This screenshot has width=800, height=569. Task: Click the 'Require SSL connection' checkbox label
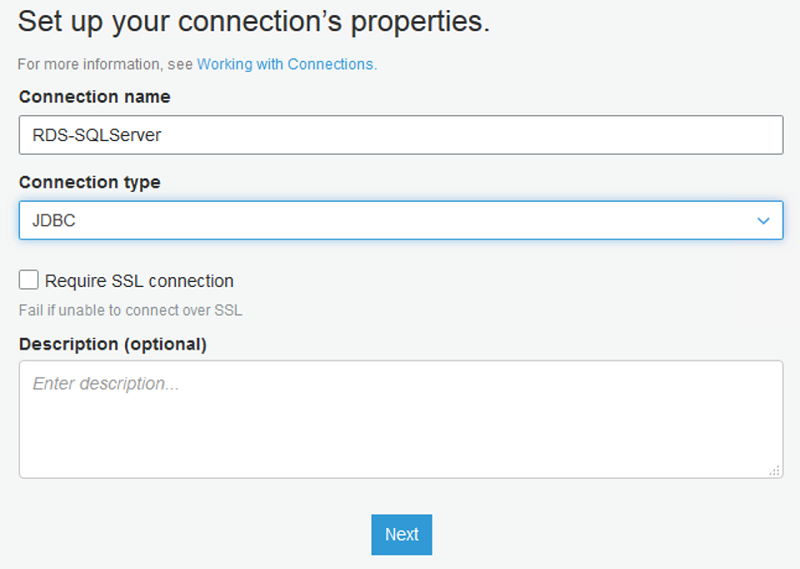coord(139,281)
